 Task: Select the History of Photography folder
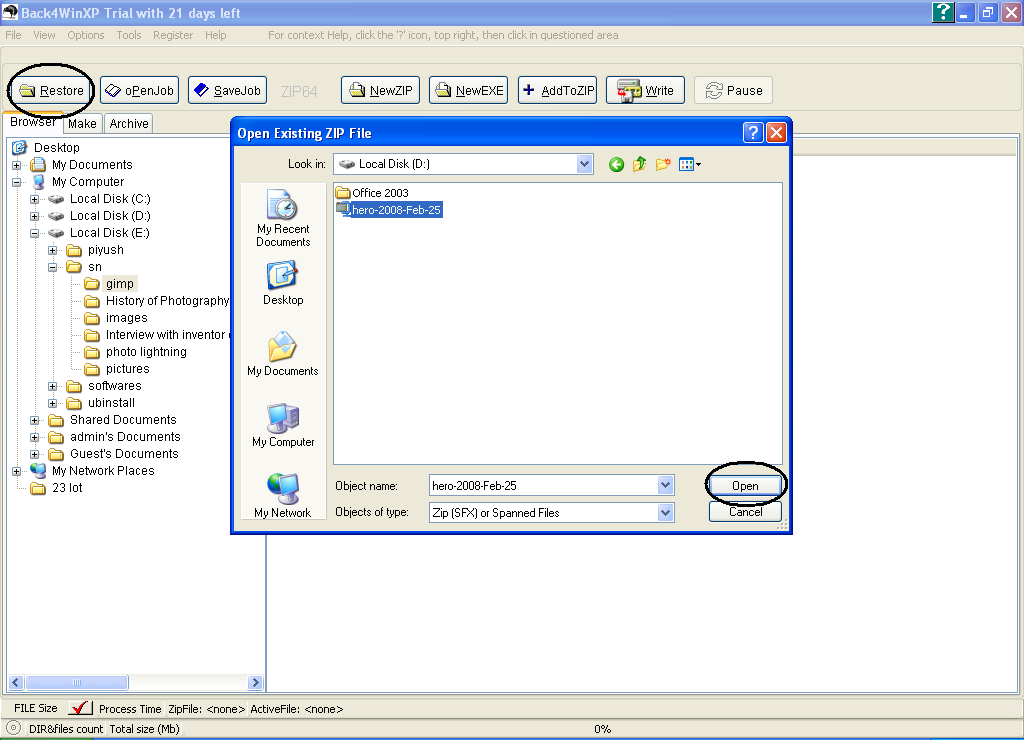click(x=167, y=300)
